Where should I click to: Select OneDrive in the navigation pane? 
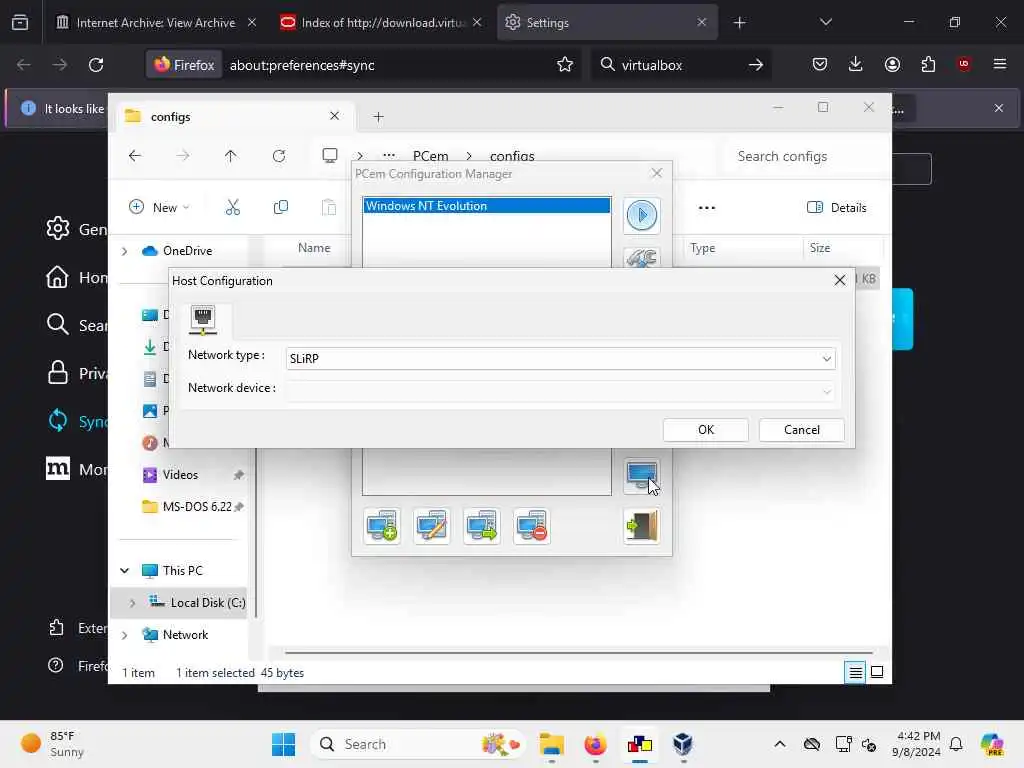pos(187,251)
